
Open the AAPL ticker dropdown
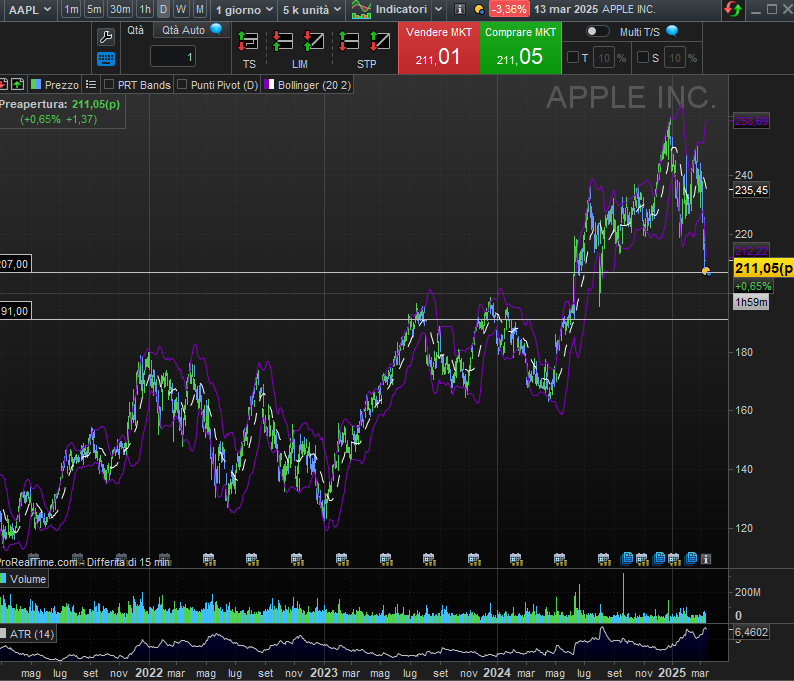click(29, 10)
